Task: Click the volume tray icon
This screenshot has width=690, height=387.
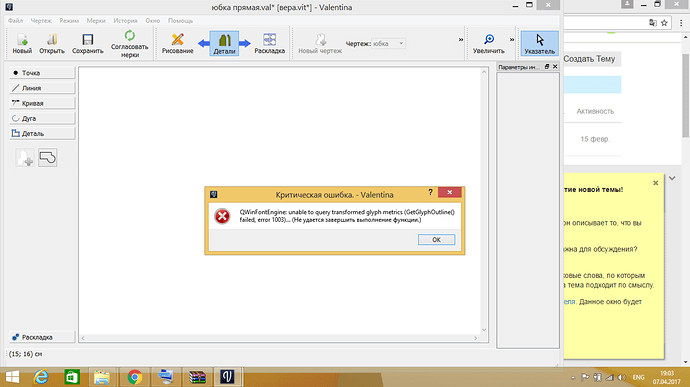Action: pos(621,377)
